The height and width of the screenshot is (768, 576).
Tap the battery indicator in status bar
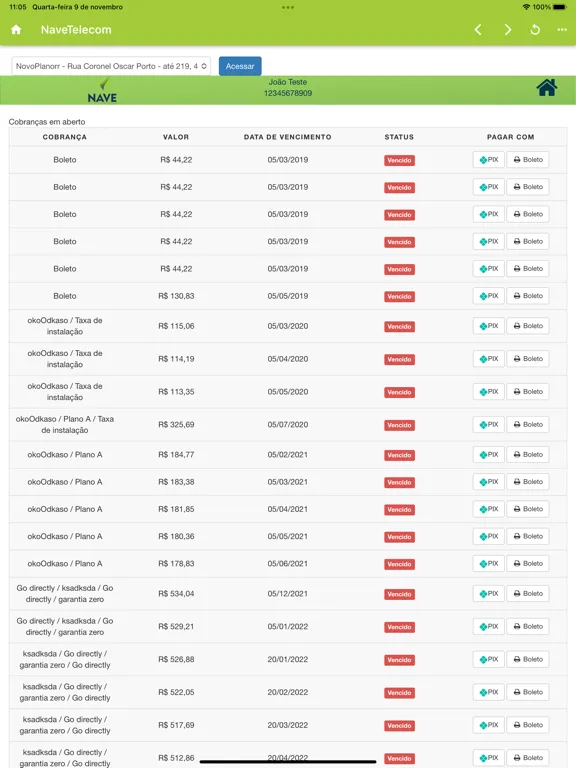[x=559, y=7]
